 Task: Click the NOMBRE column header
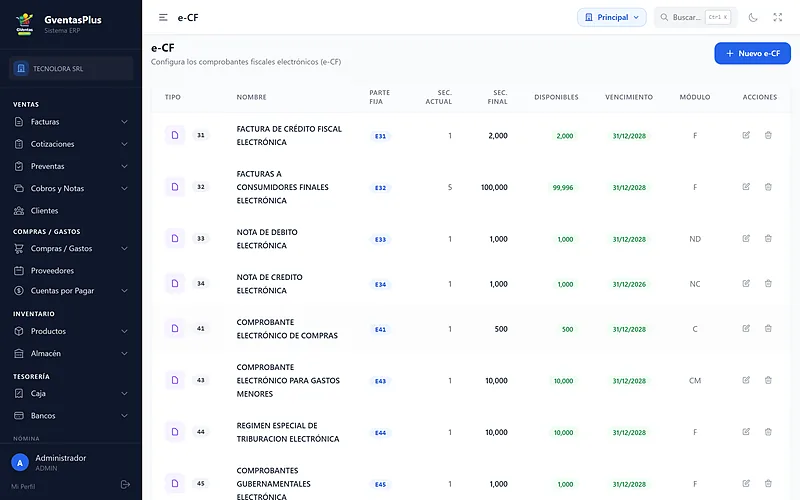pos(252,97)
